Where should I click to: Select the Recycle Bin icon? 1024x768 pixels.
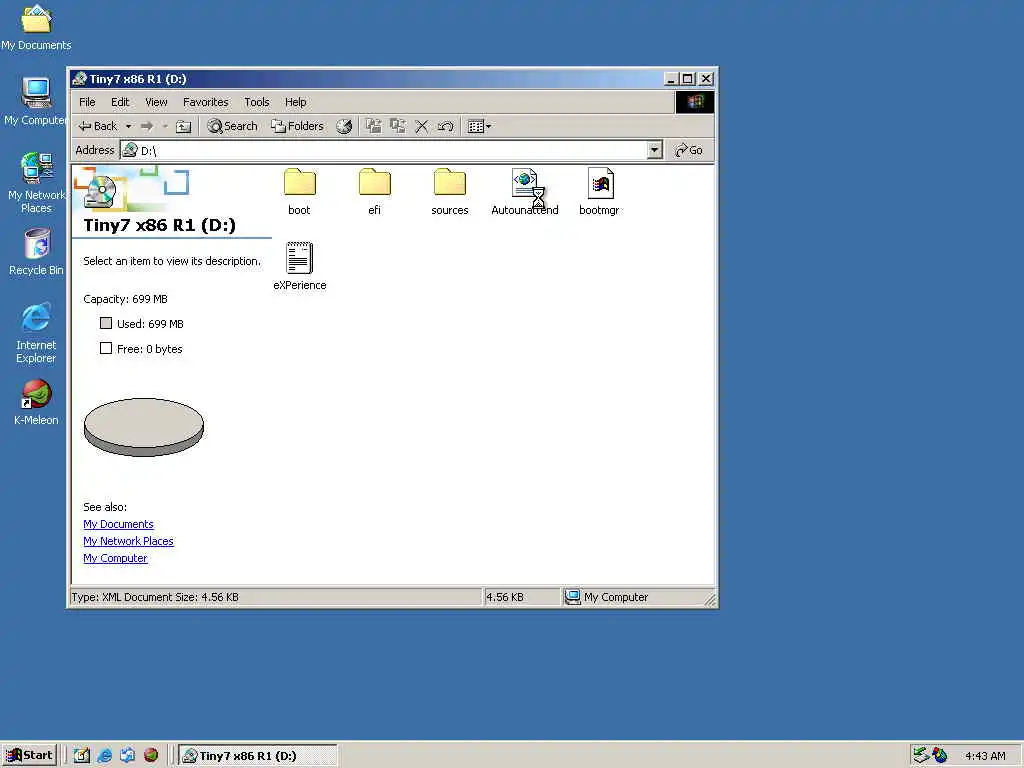tap(36, 252)
